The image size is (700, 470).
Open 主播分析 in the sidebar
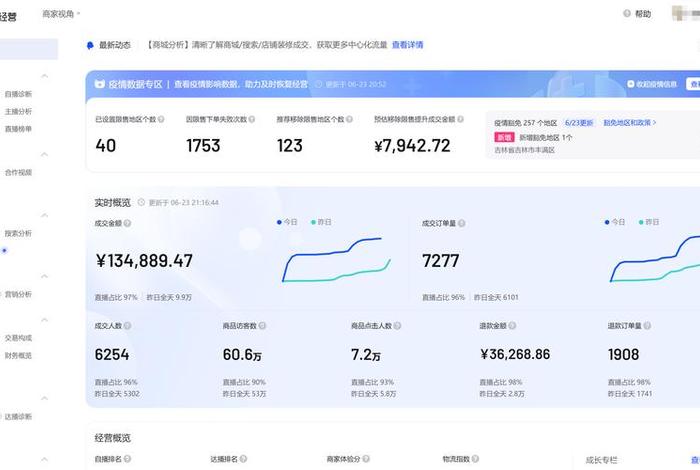18,111
